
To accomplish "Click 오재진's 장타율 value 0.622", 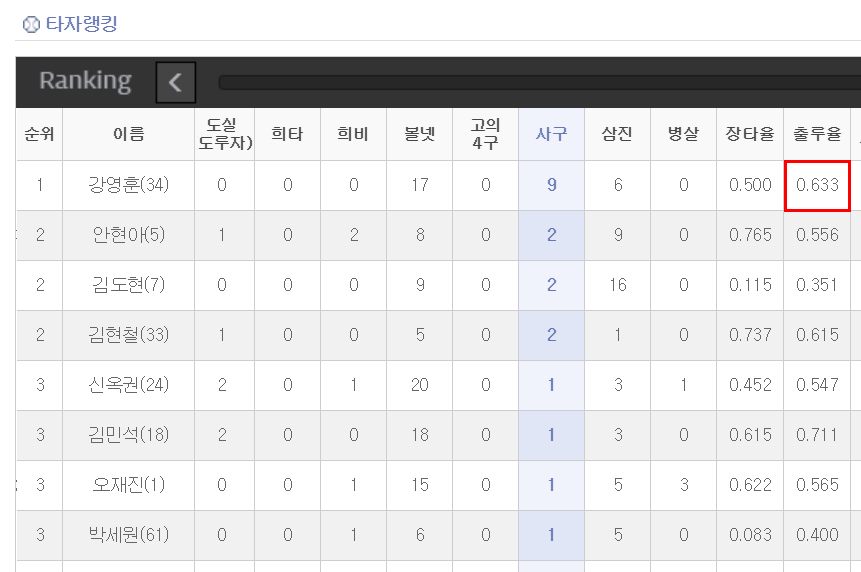I will (750, 485).
